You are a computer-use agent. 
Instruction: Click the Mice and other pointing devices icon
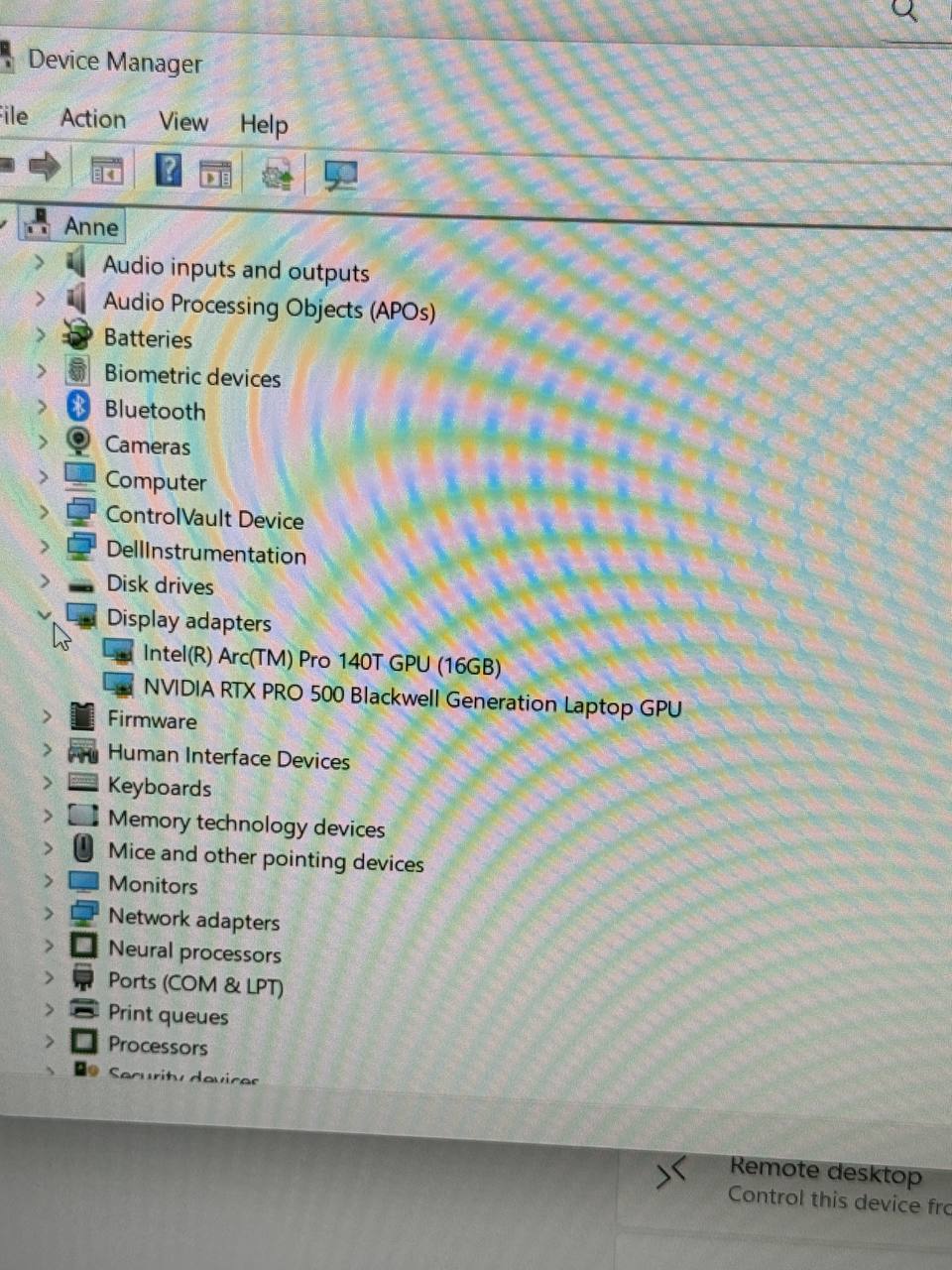(84, 849)
